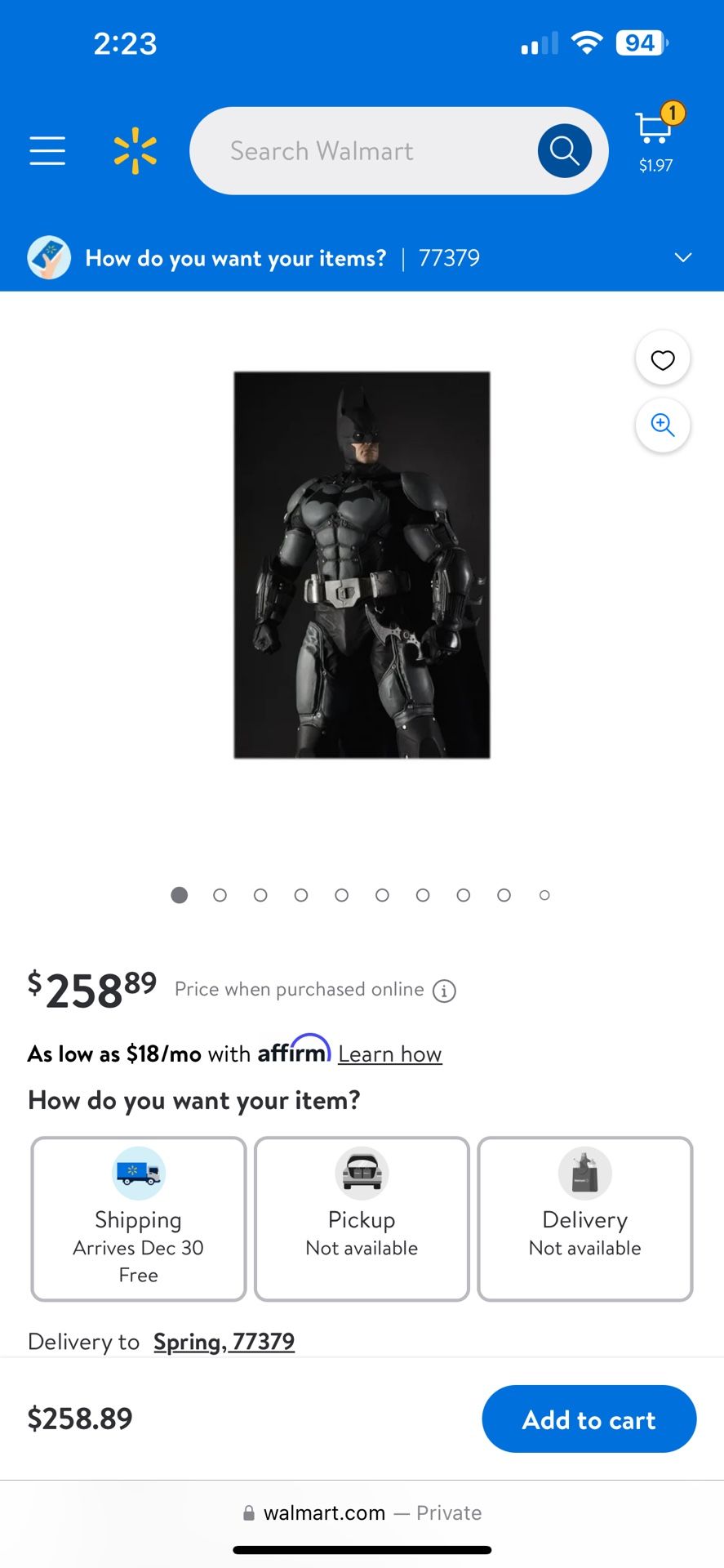724x1568 pixels.
Task: Open the shopping cart
Action: click(656, 139)
